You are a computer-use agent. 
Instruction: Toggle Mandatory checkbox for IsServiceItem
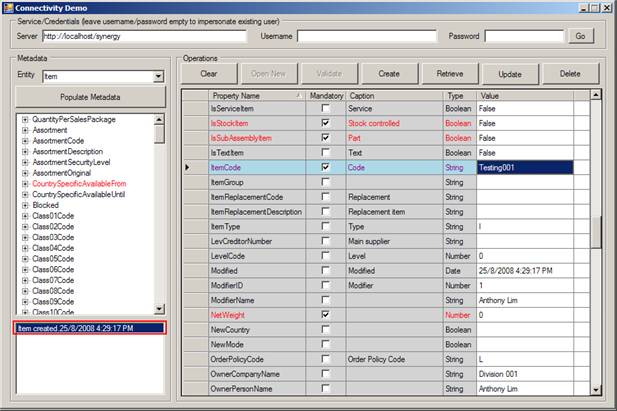pyautogui.click(x=325, y=108)
